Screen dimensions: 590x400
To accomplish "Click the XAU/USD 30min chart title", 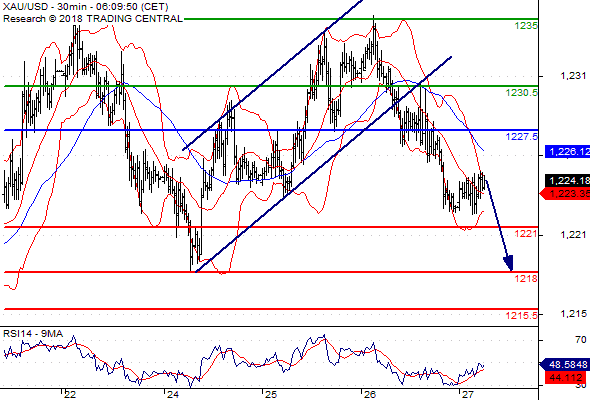I will click(x=86, y=7).
